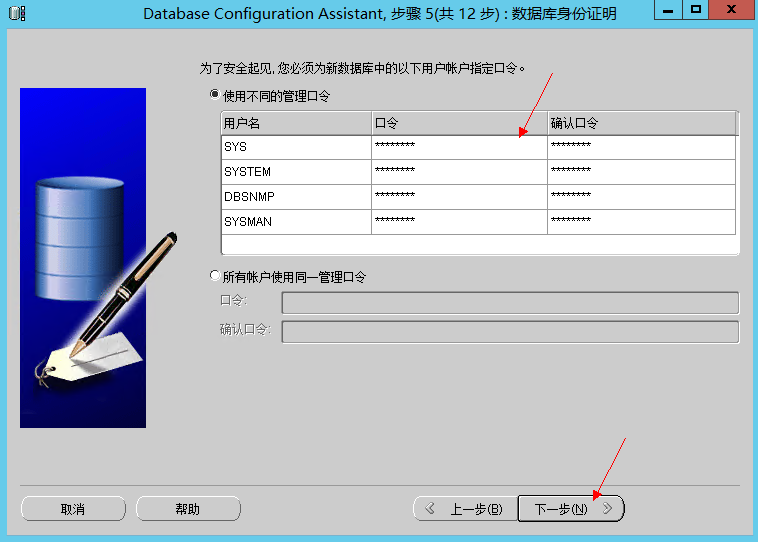Go back with the 上一步(B) button
The width and height of the screenshot is (758, 542).
tap(465, 509)
